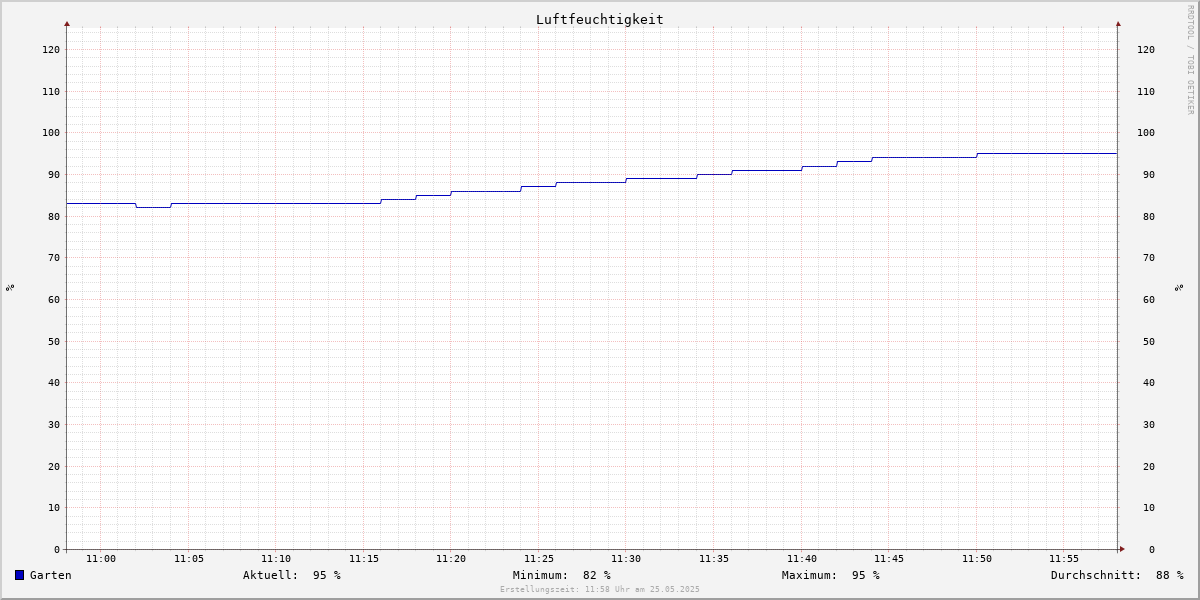
Task: Click the 11:00 time axis label
Action: point(101,559)
